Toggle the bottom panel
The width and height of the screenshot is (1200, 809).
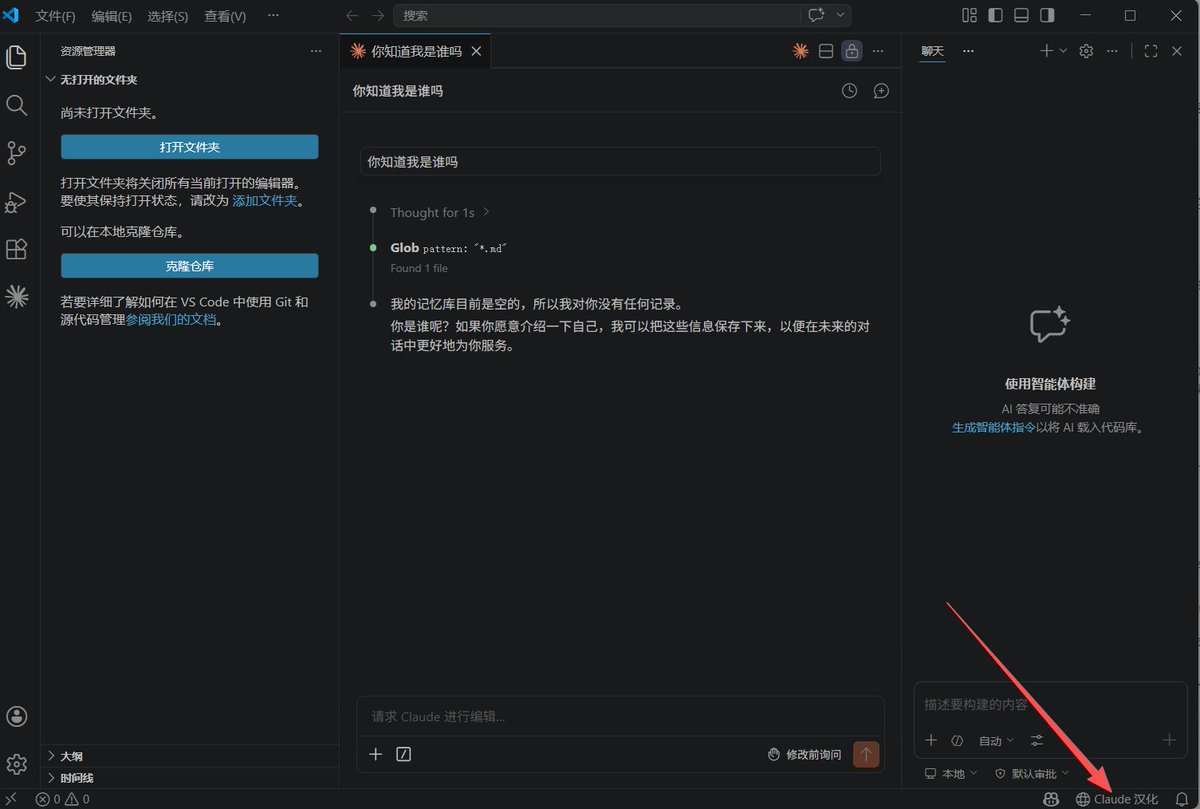click(1021, 16)
